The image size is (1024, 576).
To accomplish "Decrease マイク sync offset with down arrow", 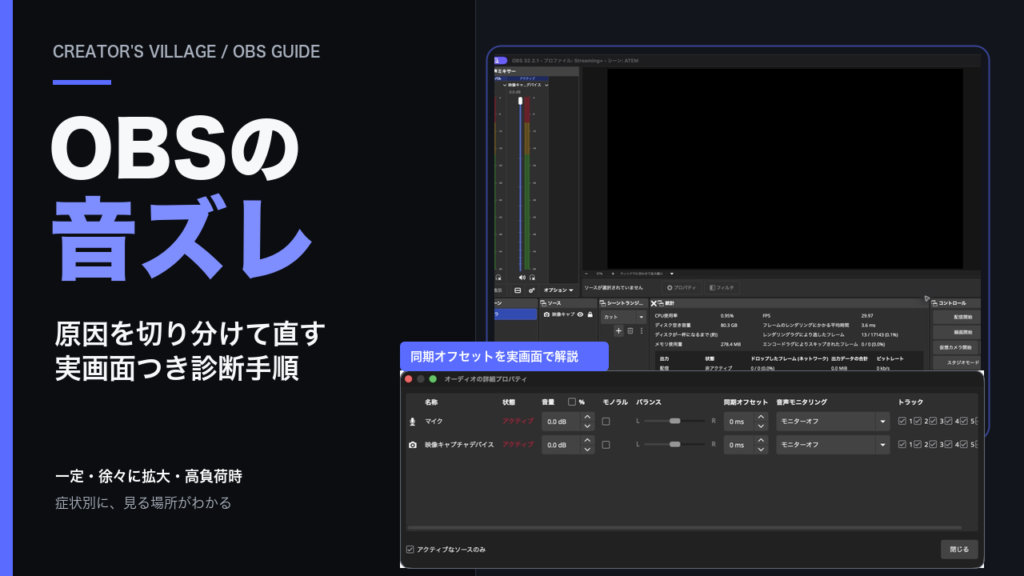I will click(761, 426).
